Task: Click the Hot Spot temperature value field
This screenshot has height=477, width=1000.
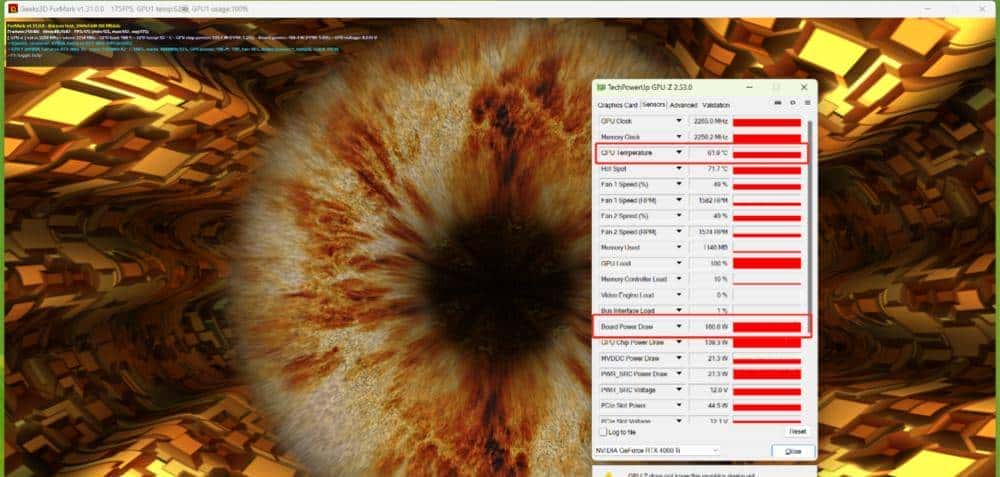Action: click(710, 169)
